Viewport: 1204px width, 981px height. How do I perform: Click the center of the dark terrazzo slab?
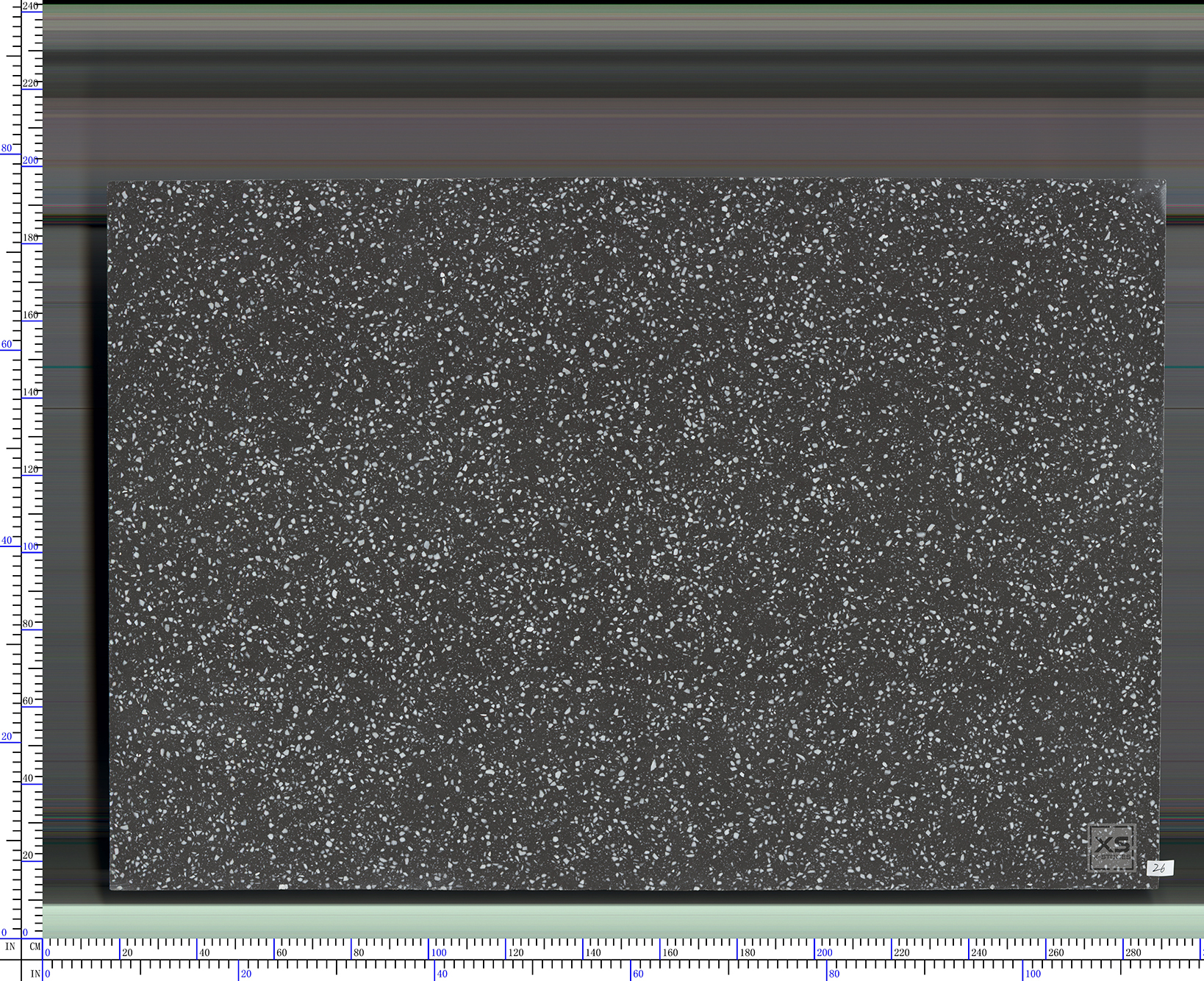637,535
